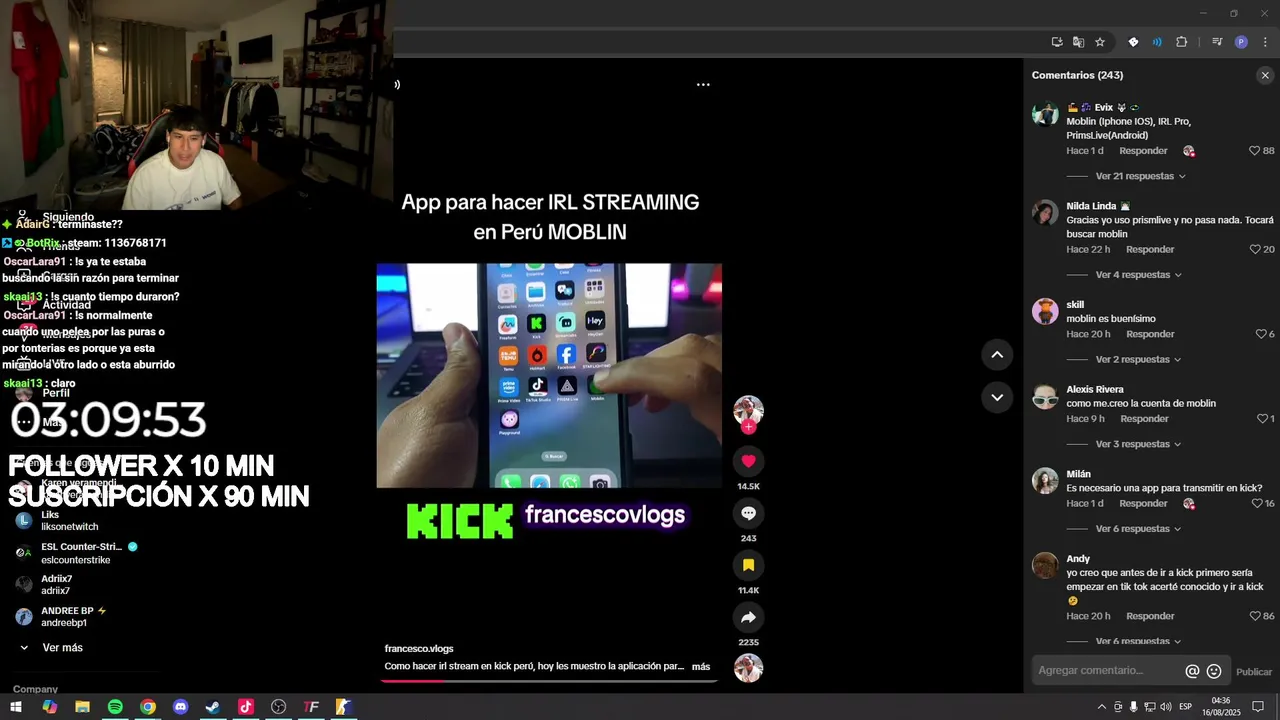Expand Ver 3 respuestas under Alexis Rivera

coord(1138,444)
